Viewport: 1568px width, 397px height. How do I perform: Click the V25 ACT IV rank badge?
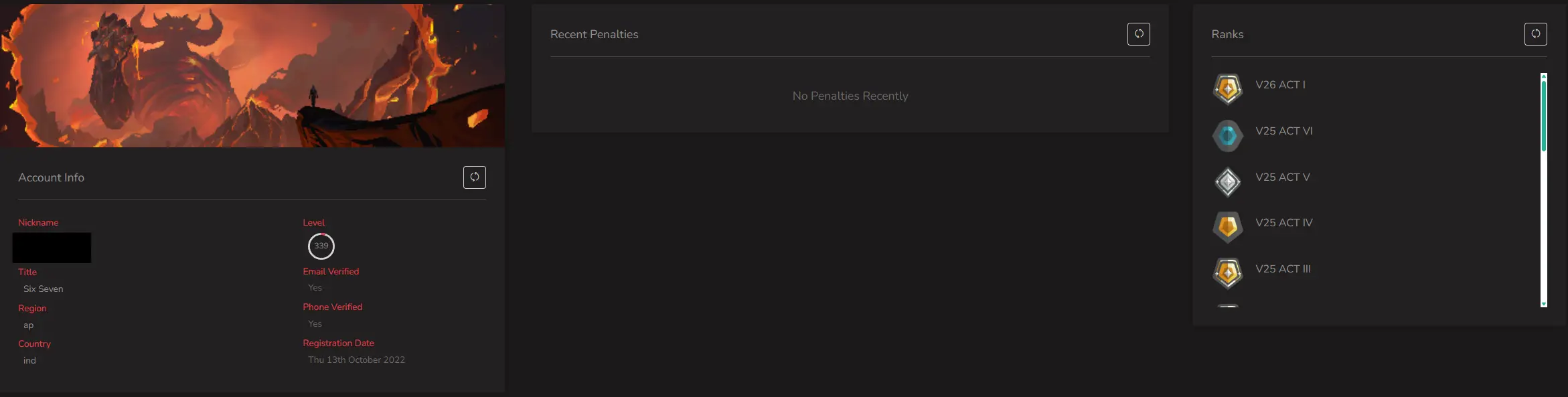point(1228,227)
